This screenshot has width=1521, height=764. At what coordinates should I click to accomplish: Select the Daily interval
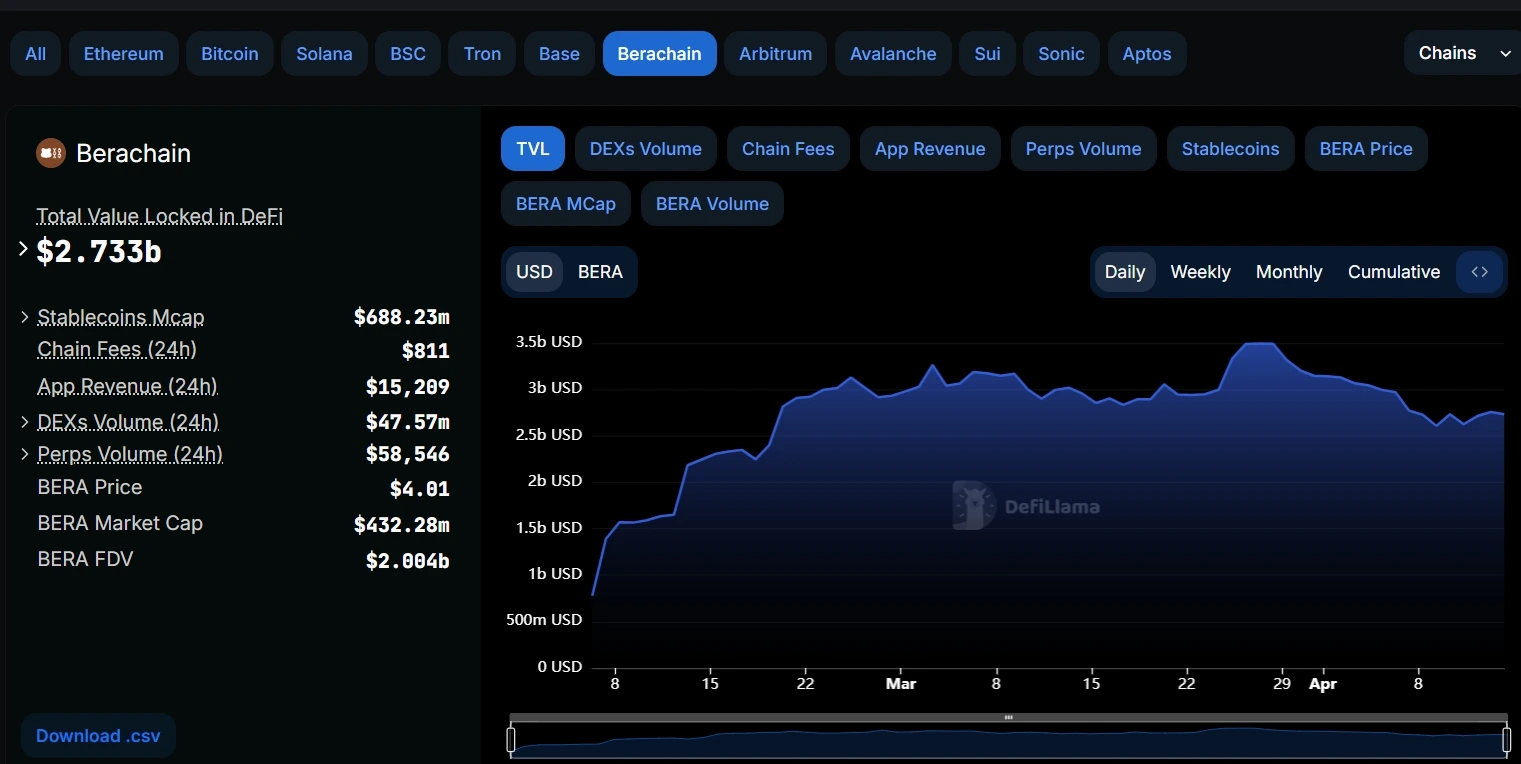tap(1125, 272)
